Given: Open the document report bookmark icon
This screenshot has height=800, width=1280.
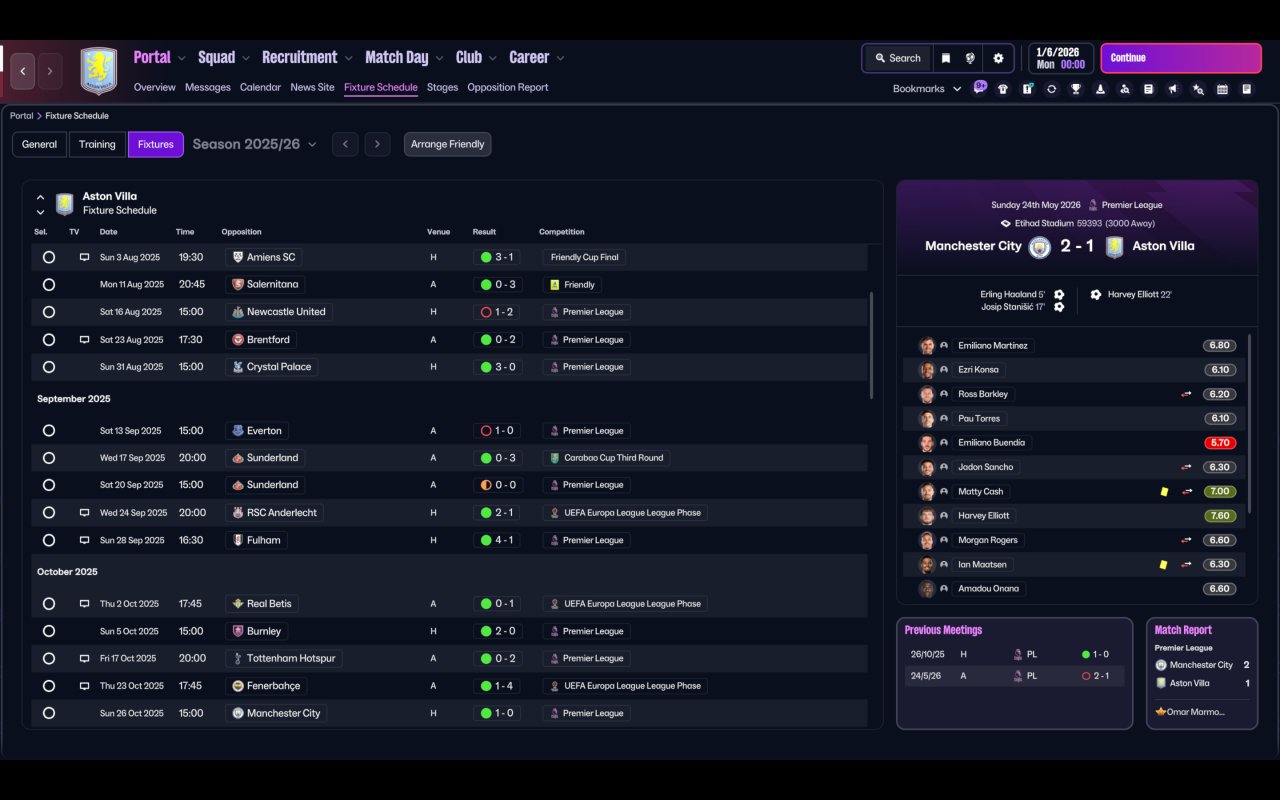Looking at the screenshot, I should (x=1149, y=89).
